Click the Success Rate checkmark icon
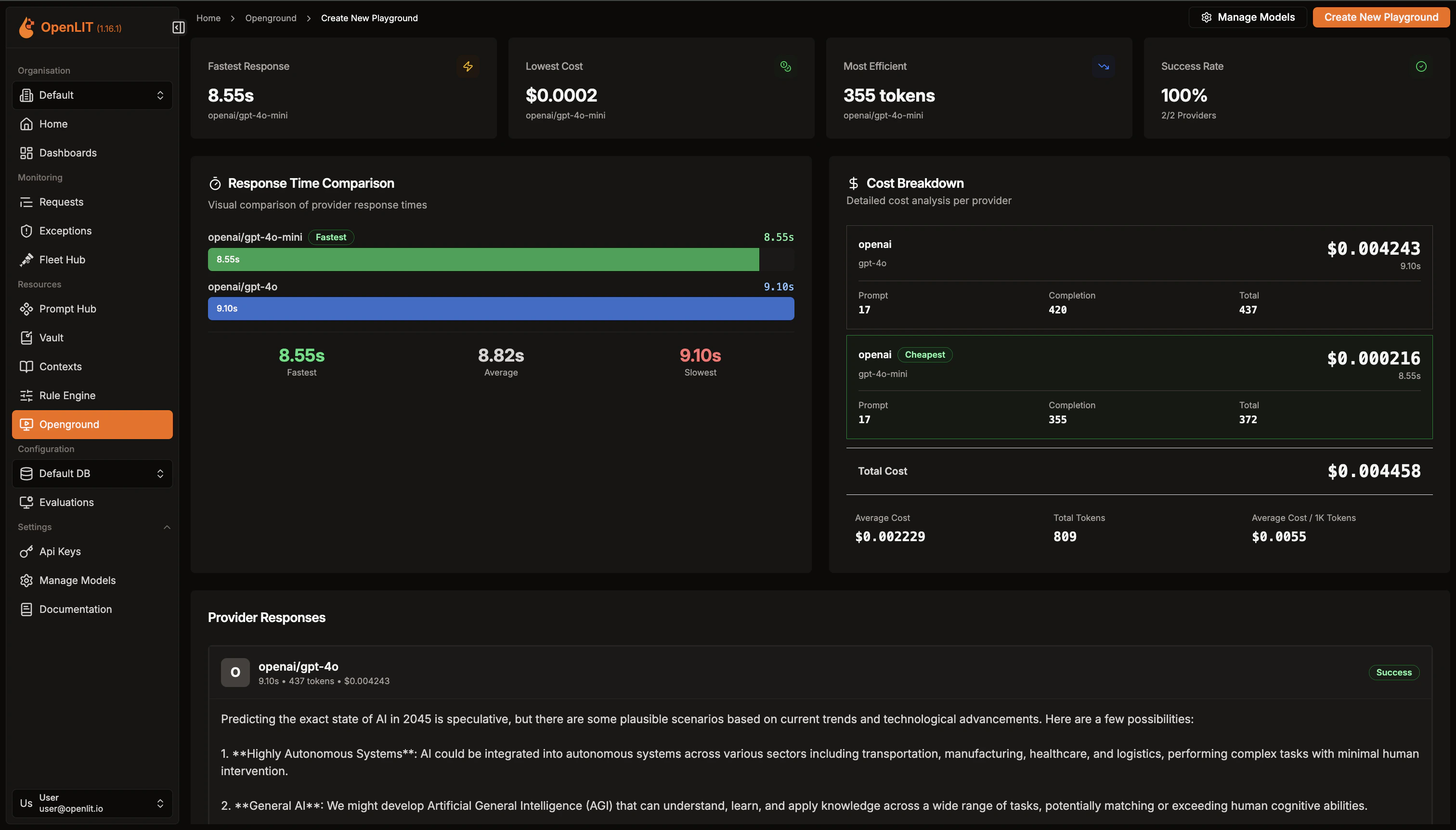Screen dimensions: 1456x830 1421,67
